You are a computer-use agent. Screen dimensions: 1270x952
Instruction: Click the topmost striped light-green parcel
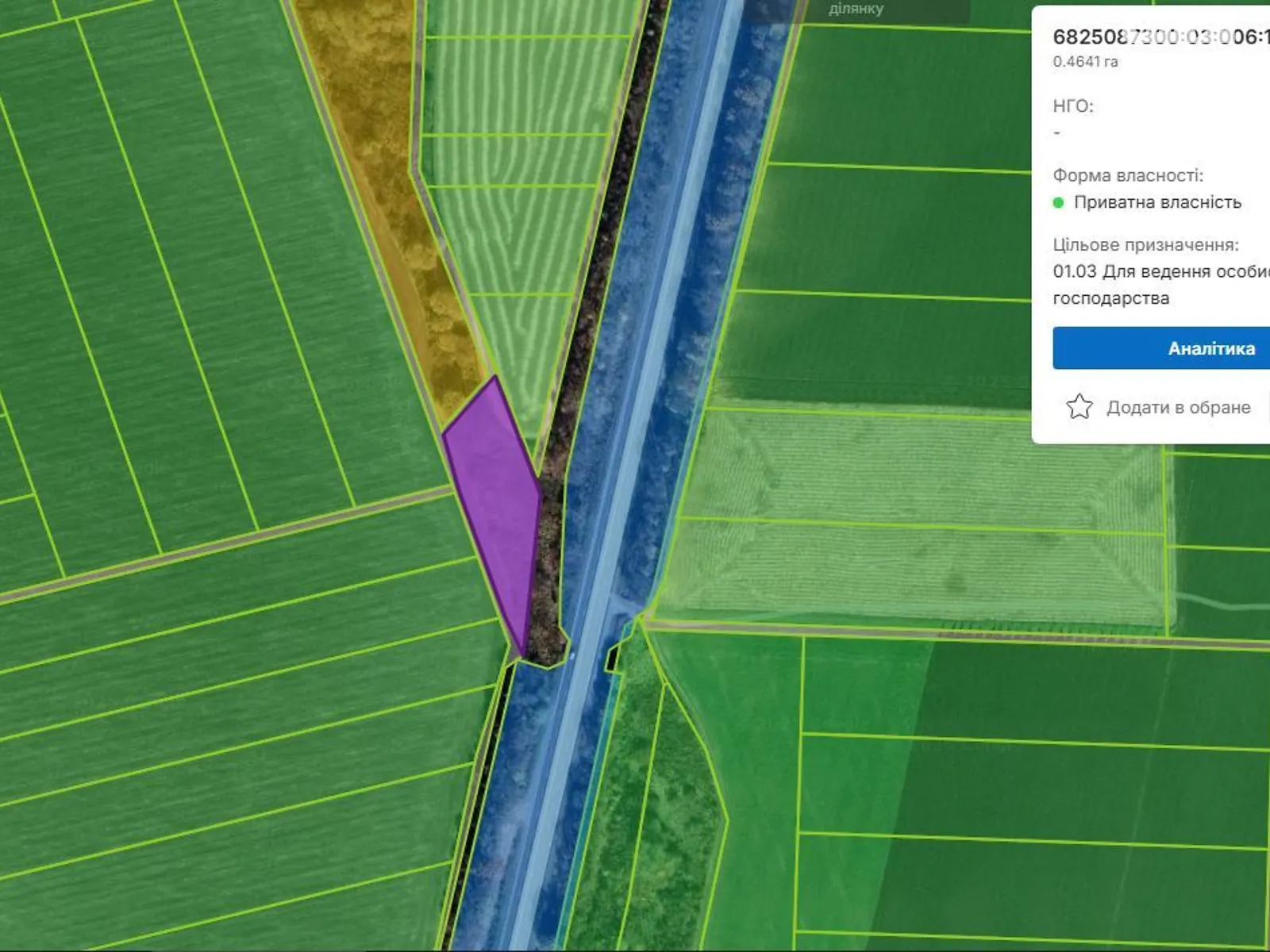pos(532,17)
